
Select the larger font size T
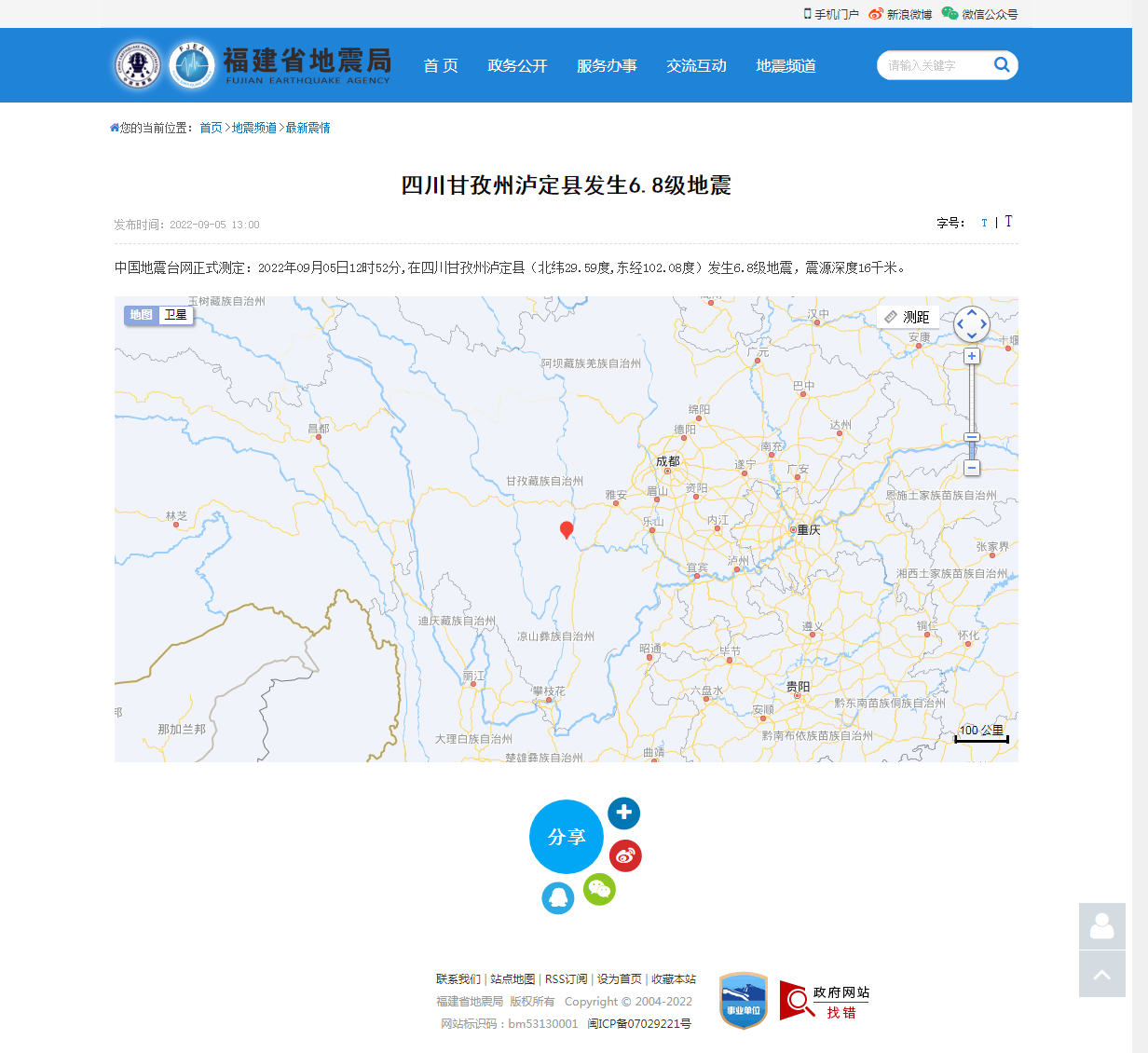pos(1008,222)
